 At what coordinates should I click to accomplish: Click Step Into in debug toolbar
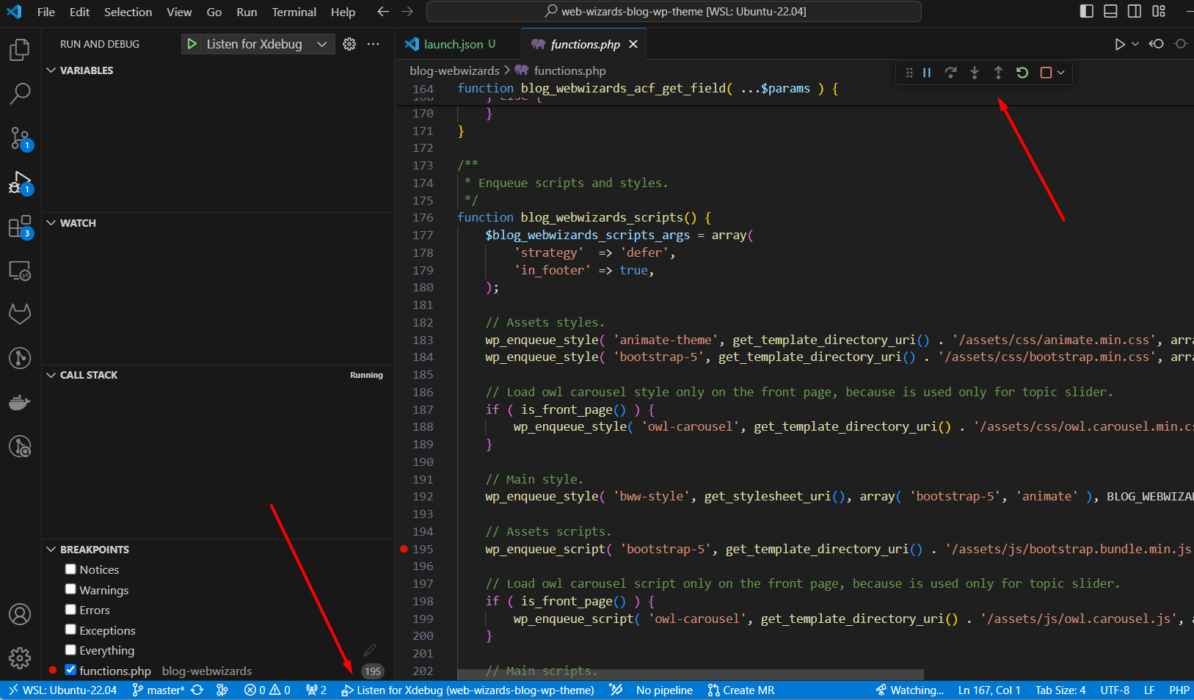(975, 72)
